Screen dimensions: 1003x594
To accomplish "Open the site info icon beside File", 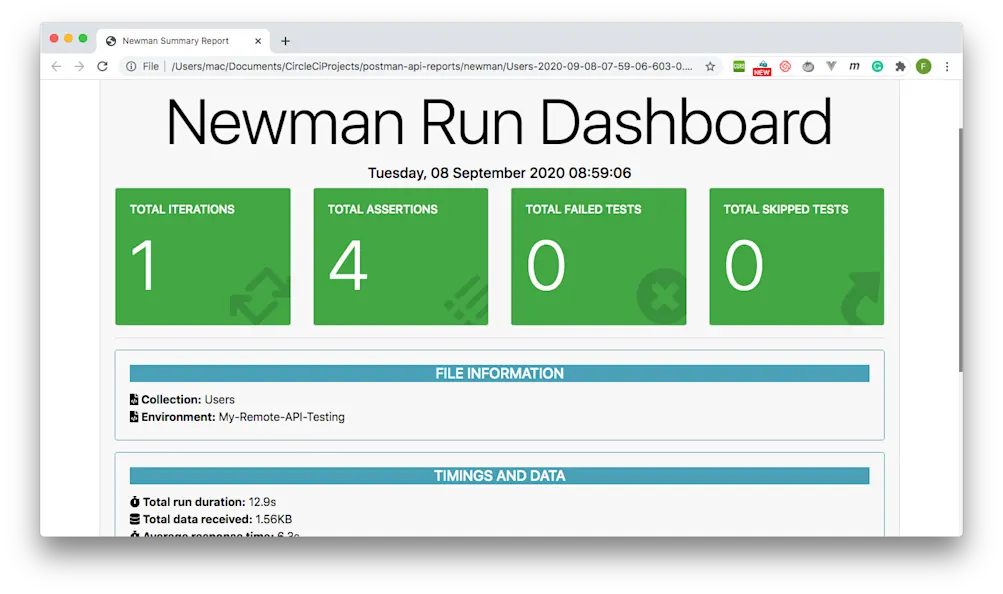I will coord(131,66).
